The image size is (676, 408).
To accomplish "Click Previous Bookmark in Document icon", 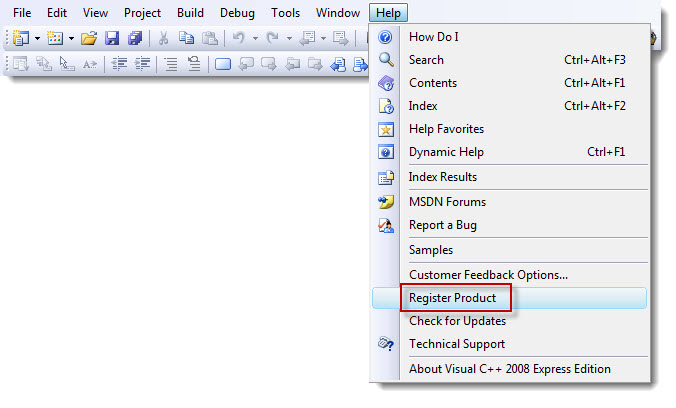I will (338, 64).
